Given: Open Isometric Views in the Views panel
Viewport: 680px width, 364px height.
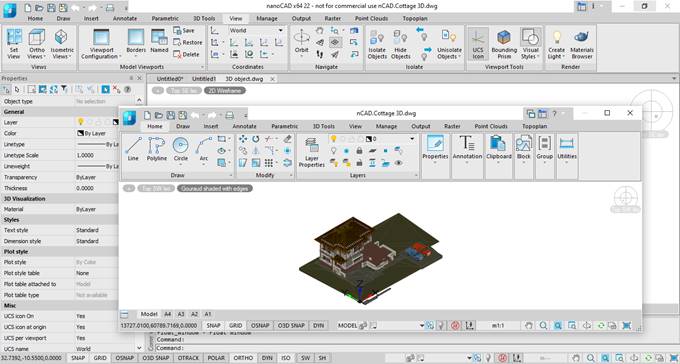Looking at the screenshot, I should (62, 45).
